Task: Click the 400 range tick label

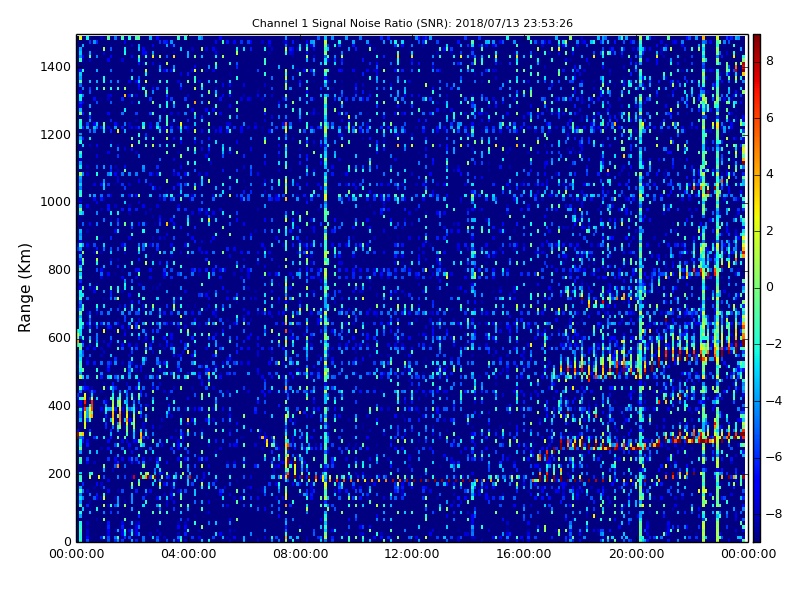Action: pyautogui.click(x=59, y=406)
